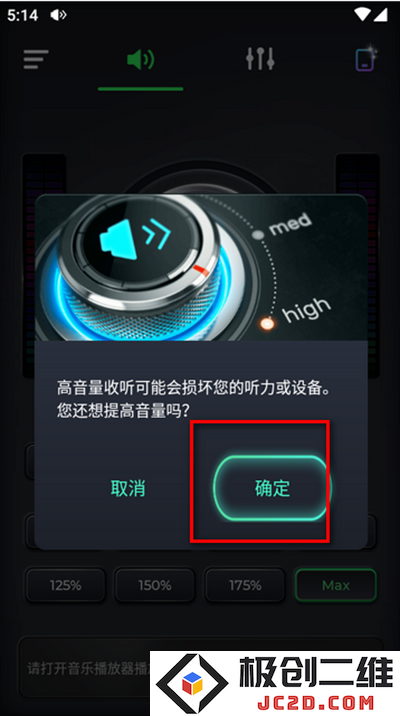Select the 150% boost preset
This screenshot has width=400, height=716.
[x=155, y=585]
